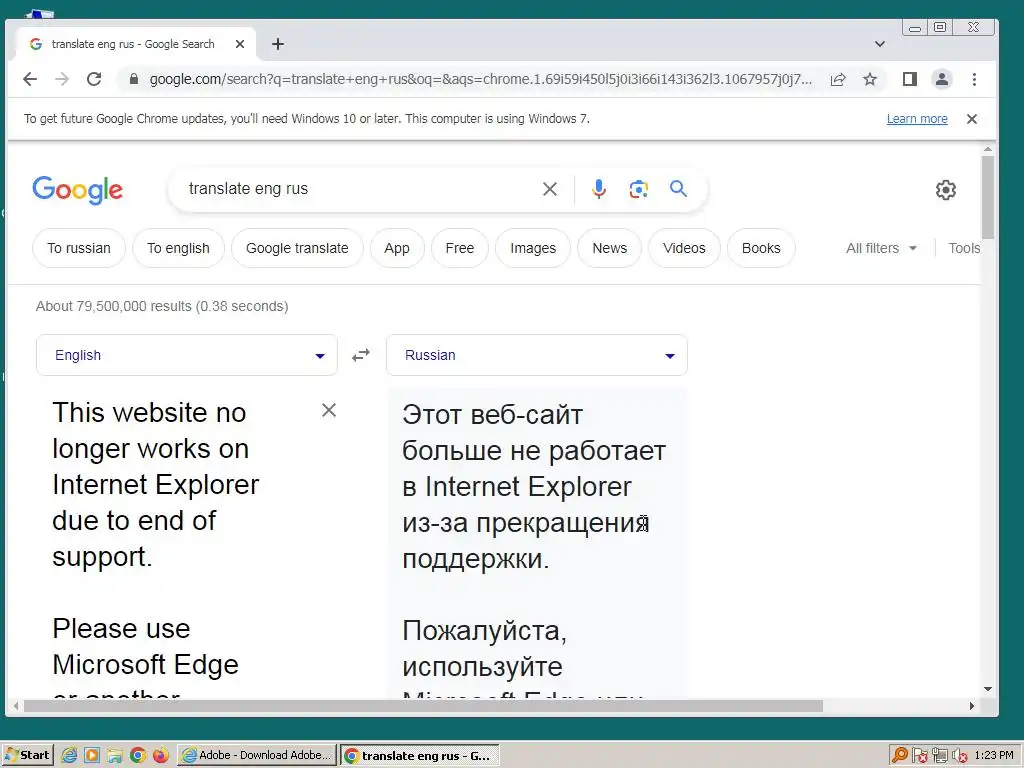Viewport: 1024px width, 768px height.
Task: Open the Windows Start menu
Action: click(x=27, y=755)
